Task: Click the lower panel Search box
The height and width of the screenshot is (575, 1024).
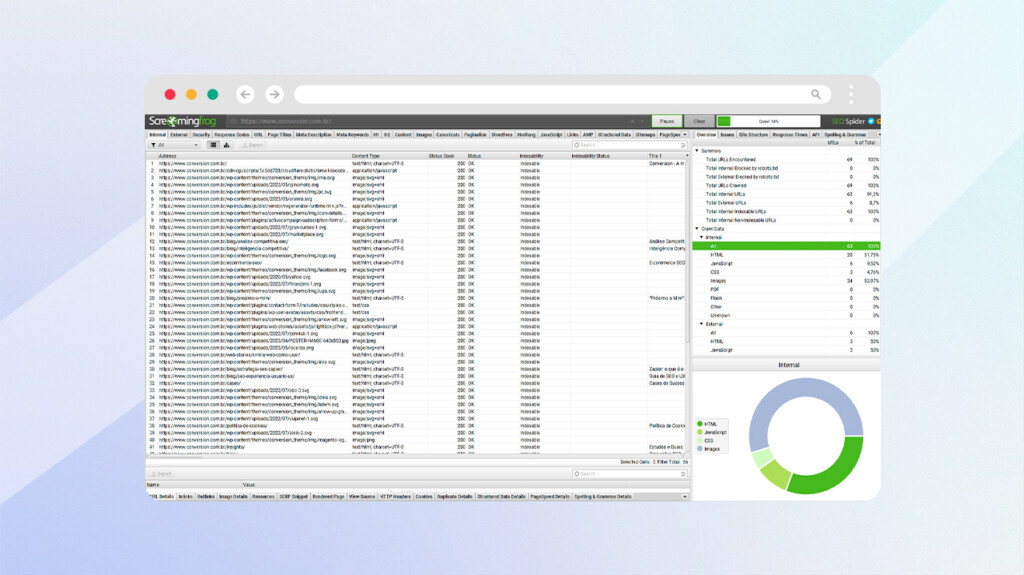Action: point(630,474)
